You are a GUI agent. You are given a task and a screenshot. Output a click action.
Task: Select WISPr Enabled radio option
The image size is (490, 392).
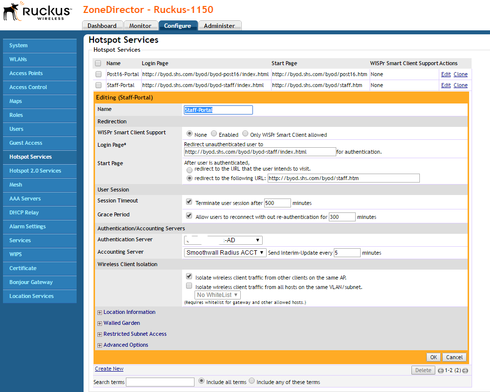[214, 133]
